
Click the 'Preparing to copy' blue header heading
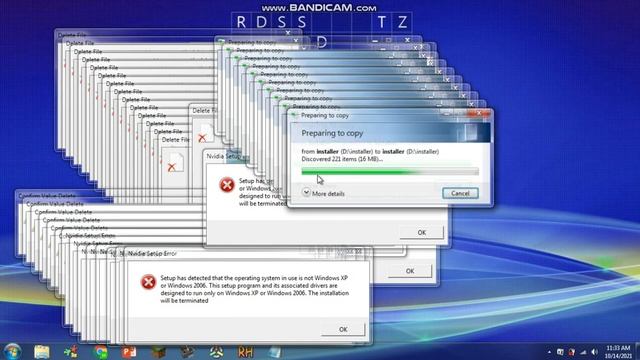tap(332, 133)
